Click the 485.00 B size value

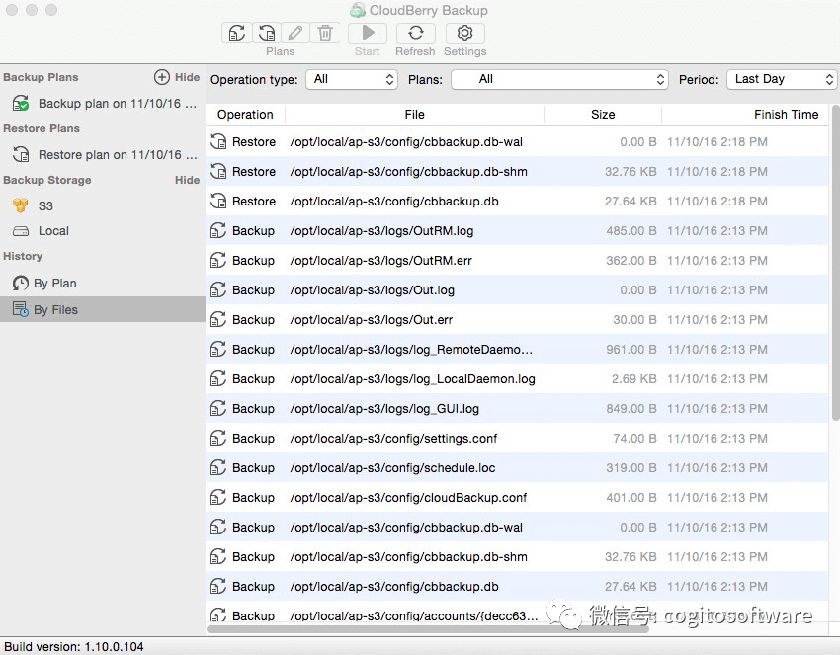click(631, 231)
